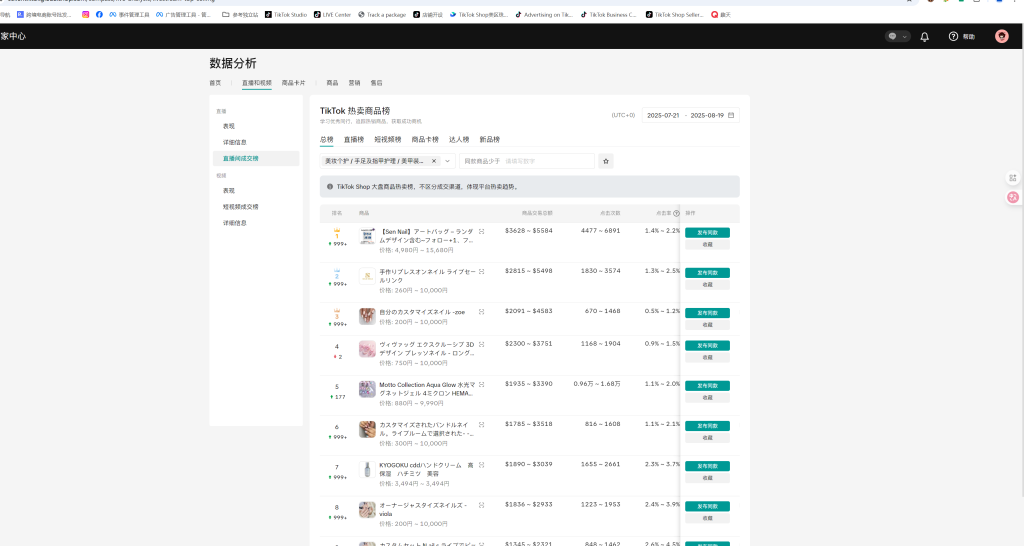
Task: Open the TikTok Shop Seller bookmark
Action: tap(675, 14)
